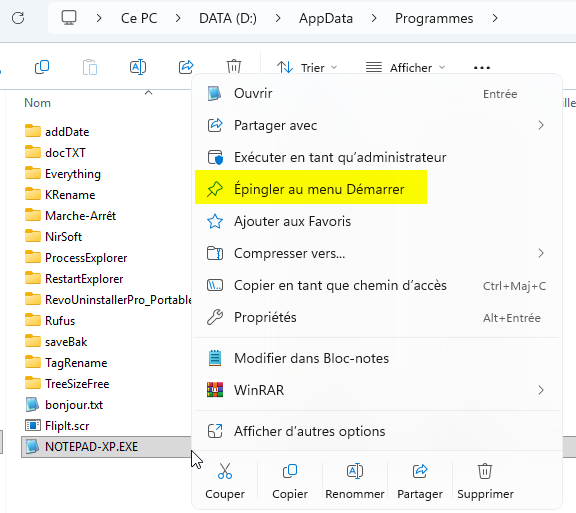
Task: Expand chevron after AppData in breadcrumb
Action: point(374,18)
